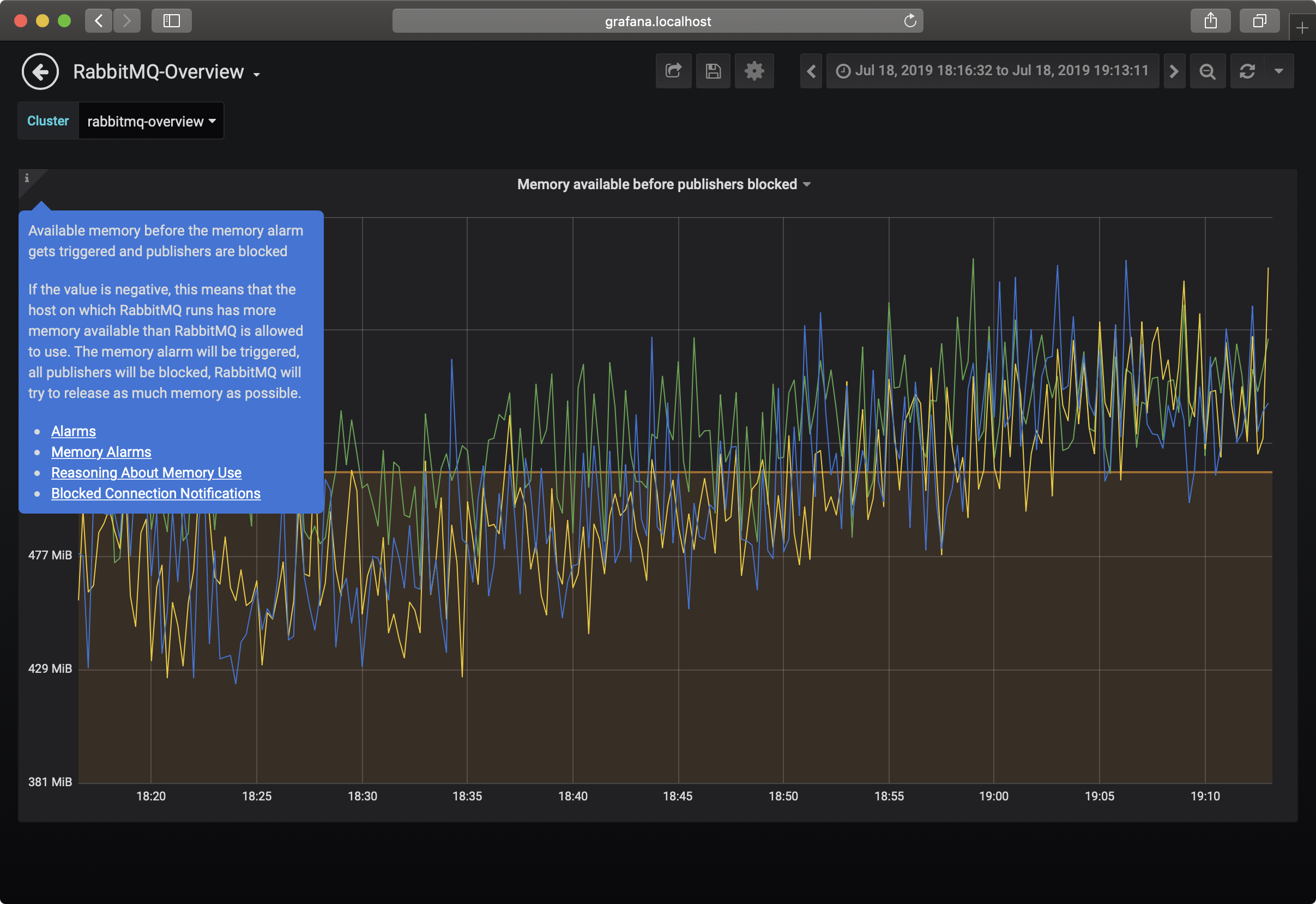Click Safari's share toolbar icon

(1210, 21)
